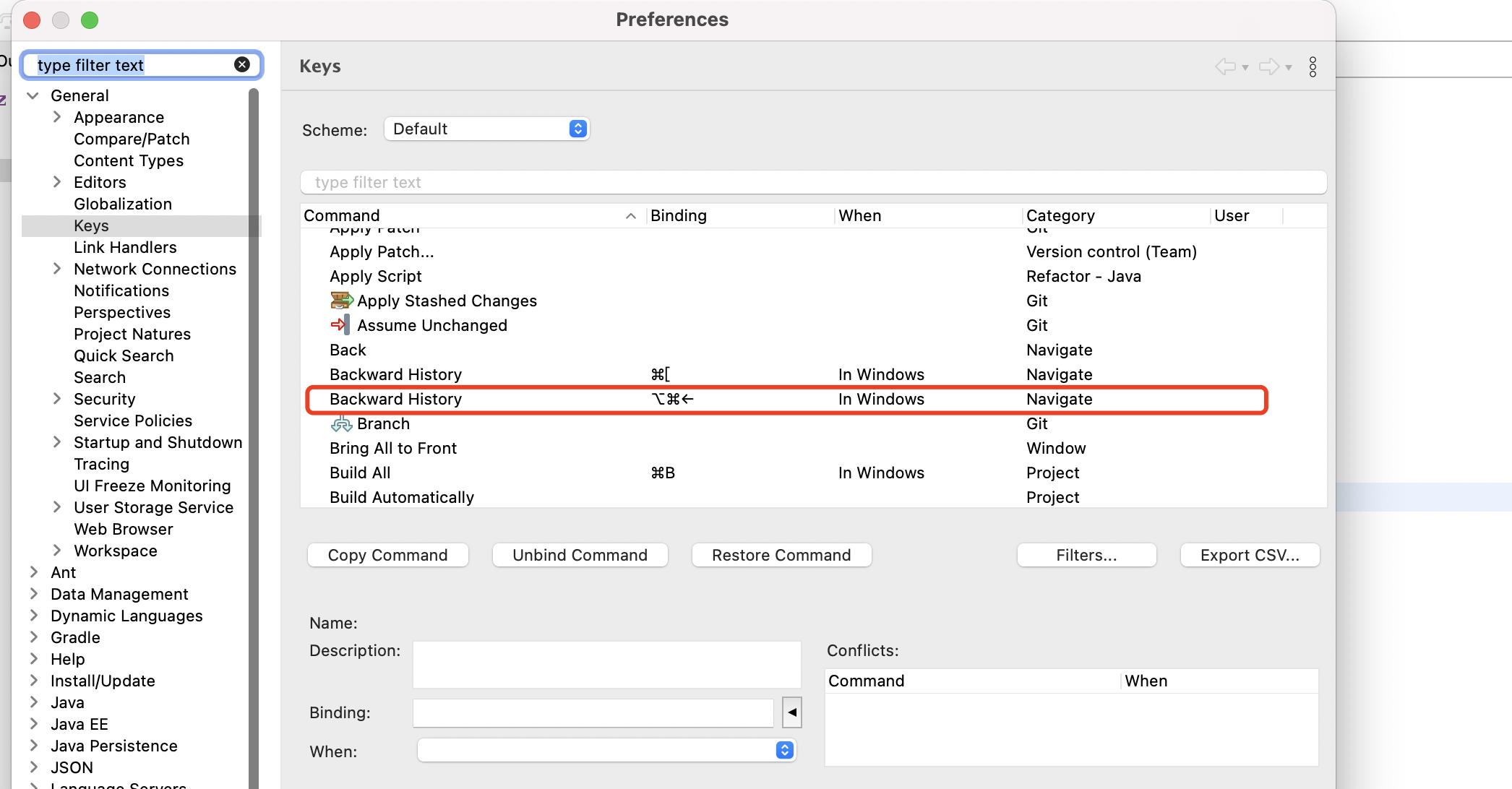Open the Scheme dropdown
Viewport: 1512px width, 789px height.
487,129
